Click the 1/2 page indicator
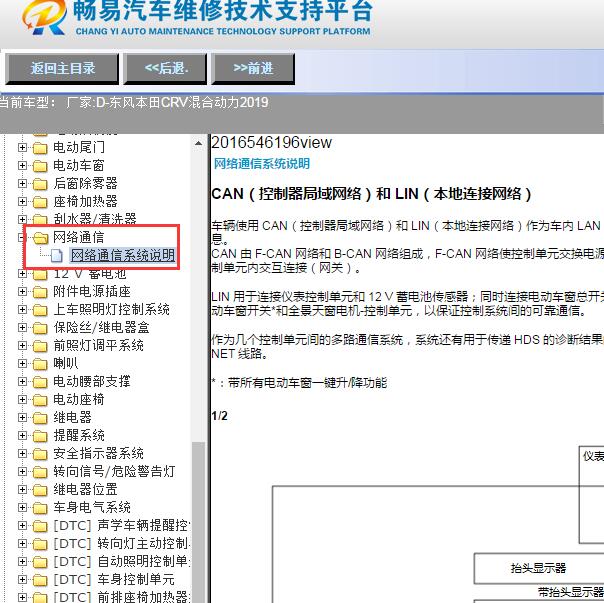The height and width of the screenshot is (603, 604). [x=220, y=416]
